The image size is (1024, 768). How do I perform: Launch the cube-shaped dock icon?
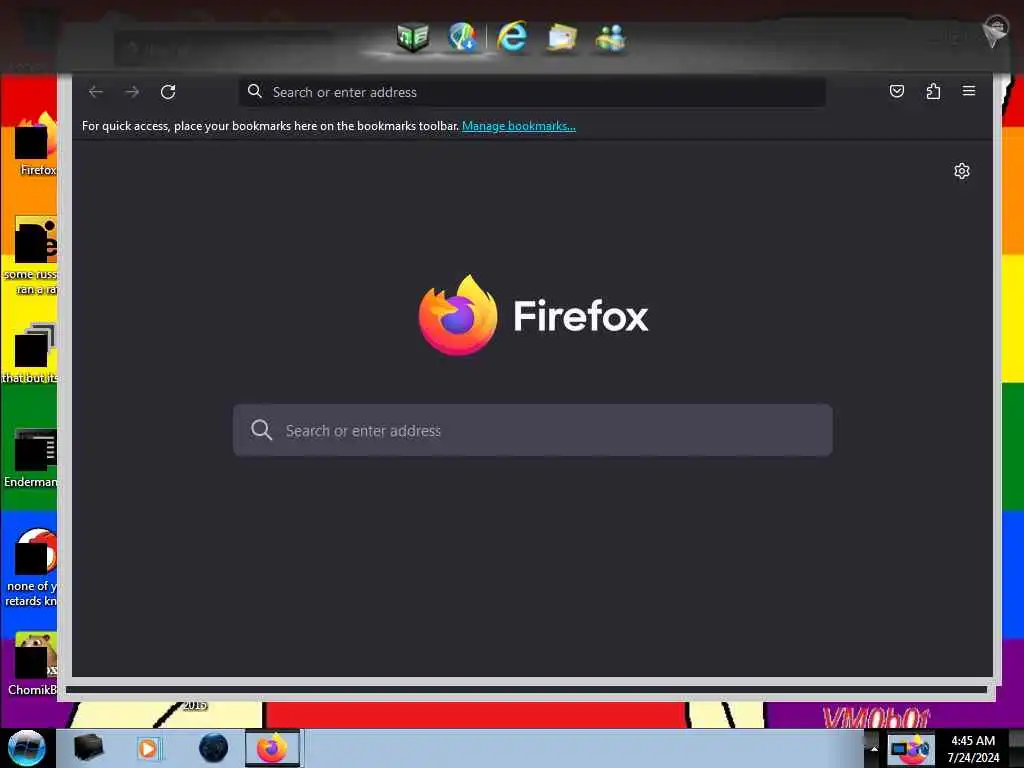(413, 37)
